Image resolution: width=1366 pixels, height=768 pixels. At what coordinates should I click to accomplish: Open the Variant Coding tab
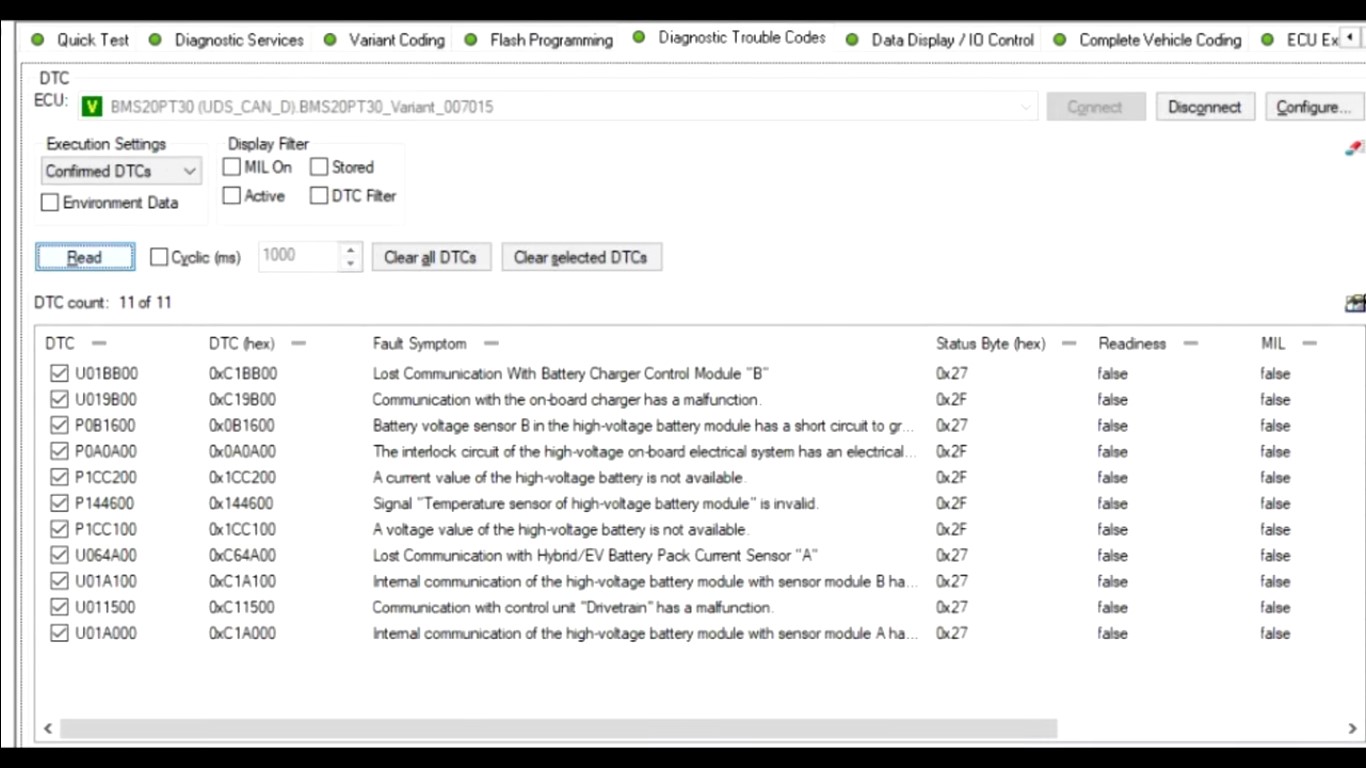click(x=396, y=40)
